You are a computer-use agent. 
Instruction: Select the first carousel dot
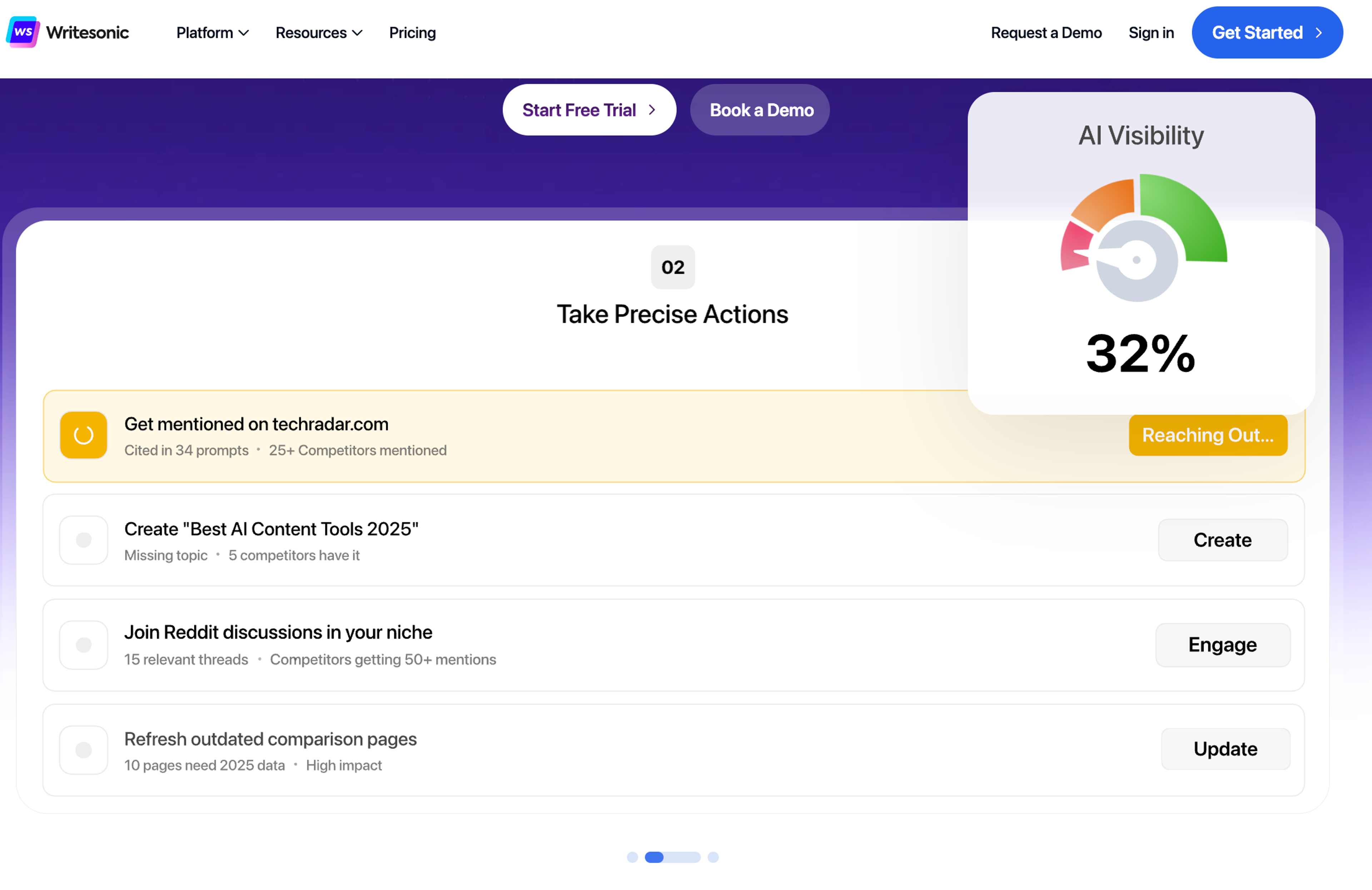click(x=632, y=857)
